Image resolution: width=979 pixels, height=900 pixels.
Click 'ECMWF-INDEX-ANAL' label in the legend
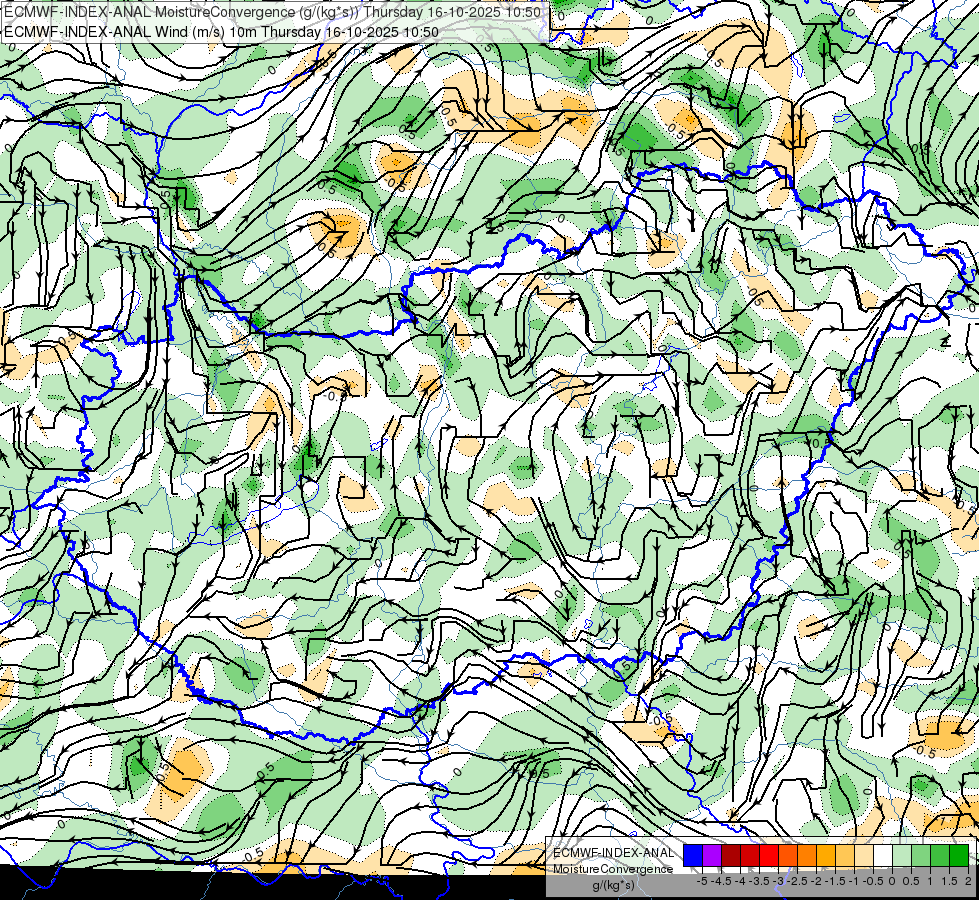(613, 853)
